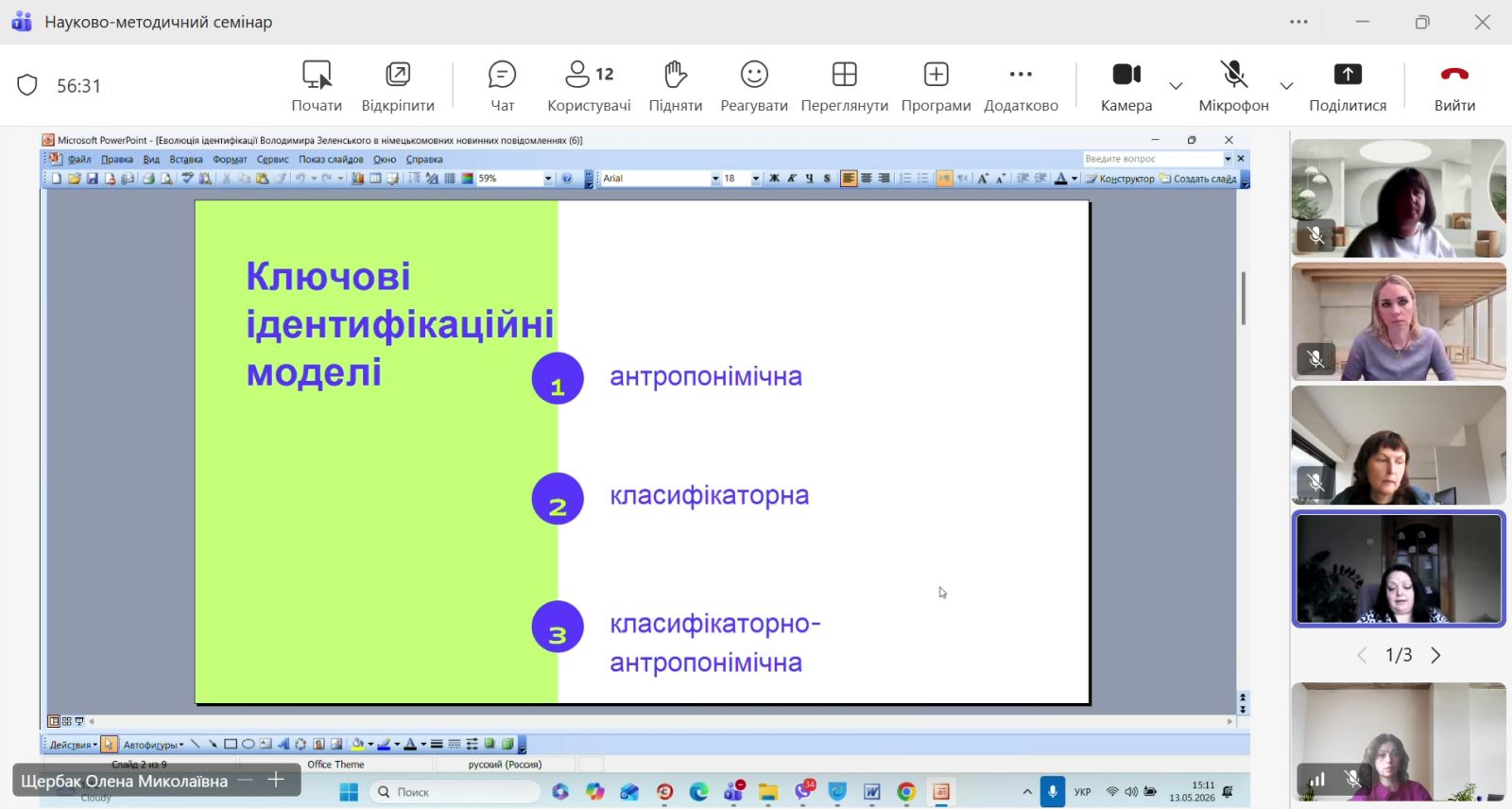Click the PowerPoint help question icon

click(567, 179)
